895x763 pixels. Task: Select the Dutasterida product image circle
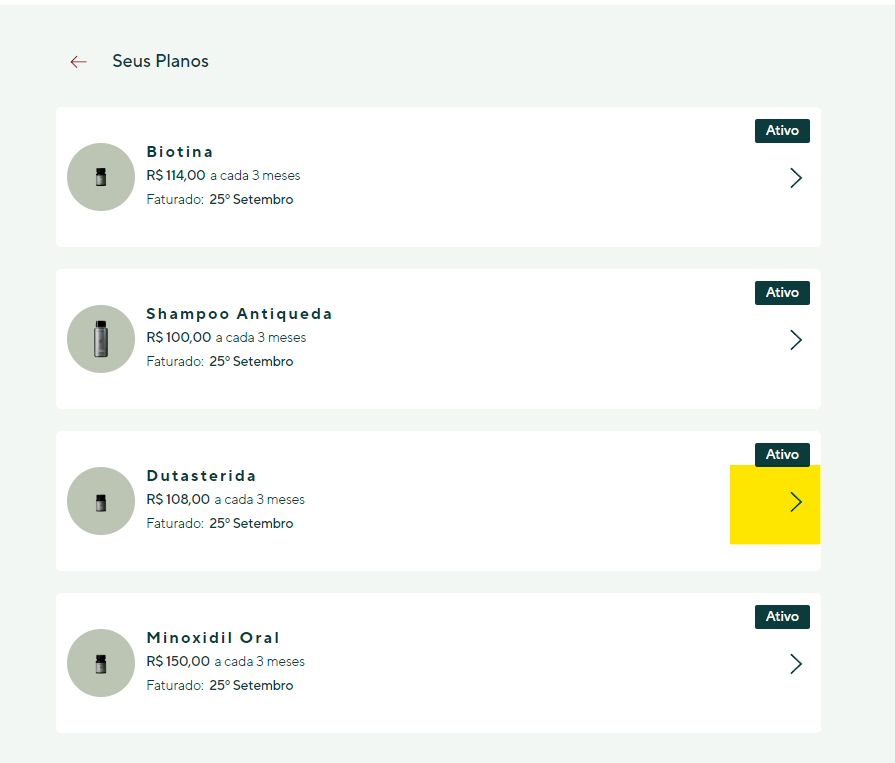[x=101, y=501]
